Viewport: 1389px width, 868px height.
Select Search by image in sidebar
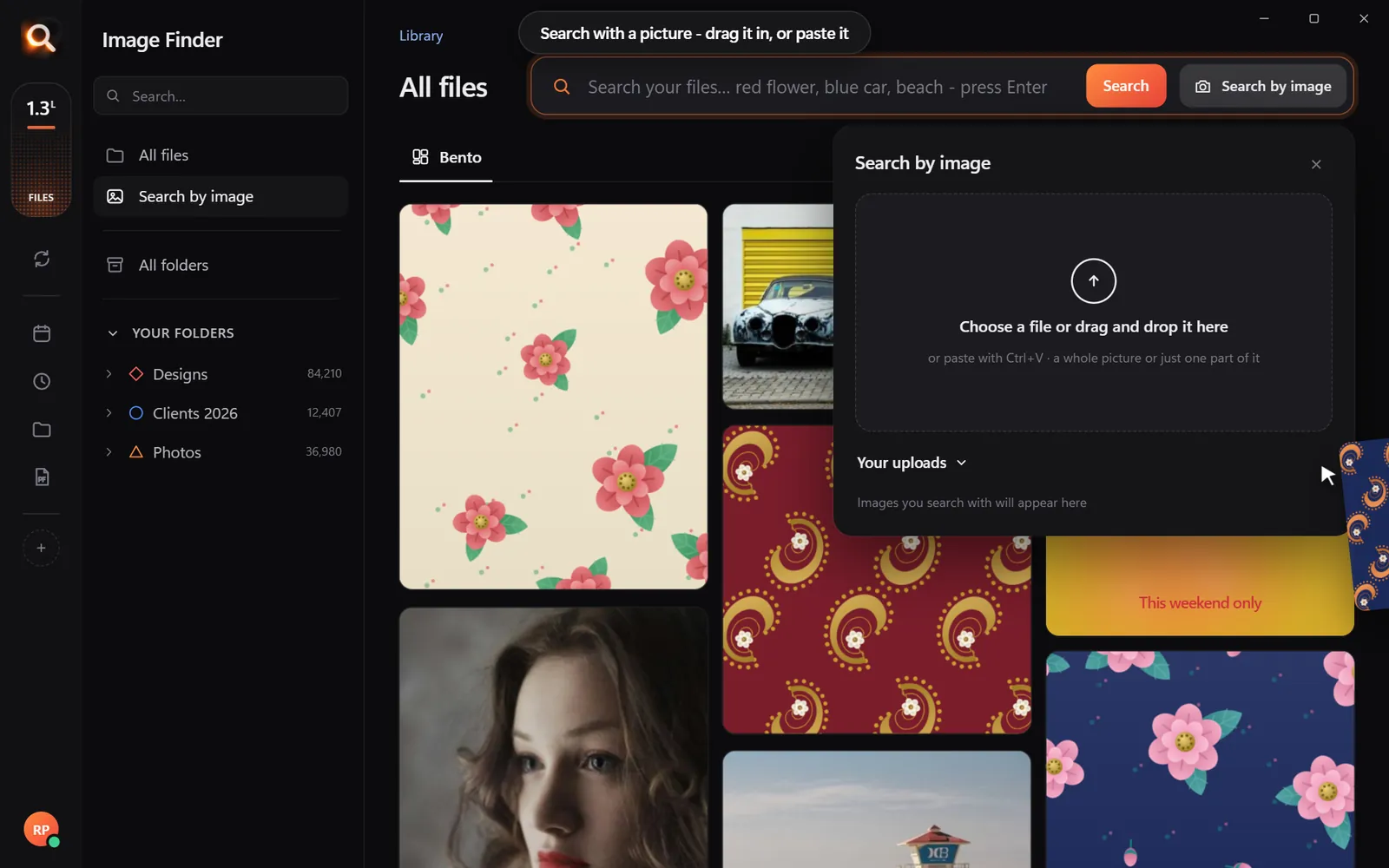click(x=221, y=197)
